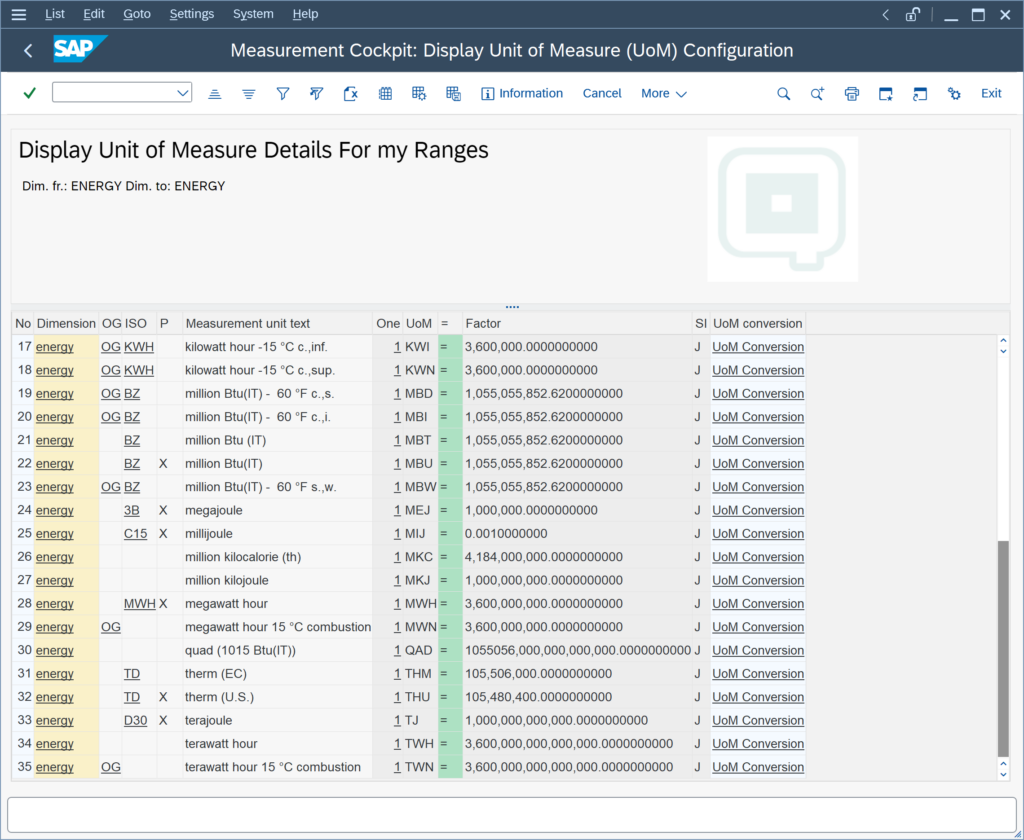Click the delete filter icon

click(x=317, y=94)
